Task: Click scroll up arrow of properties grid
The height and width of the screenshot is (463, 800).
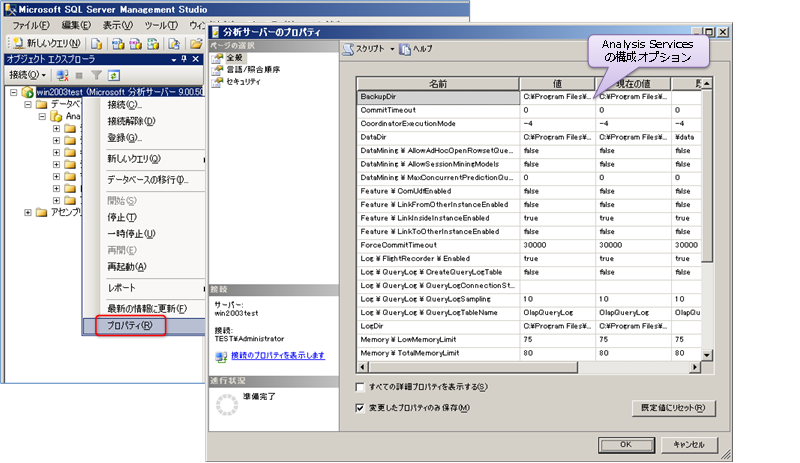Action: tap(707, 83)
